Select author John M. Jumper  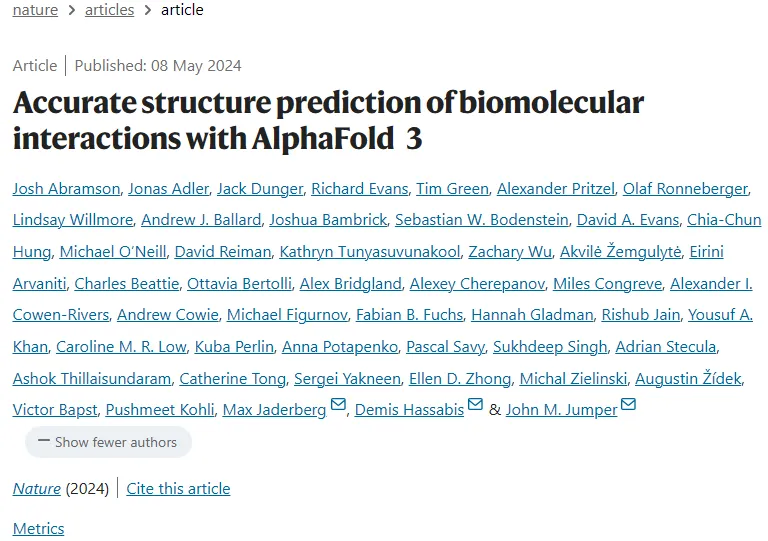pyautogui.click(x=561, y=409)
